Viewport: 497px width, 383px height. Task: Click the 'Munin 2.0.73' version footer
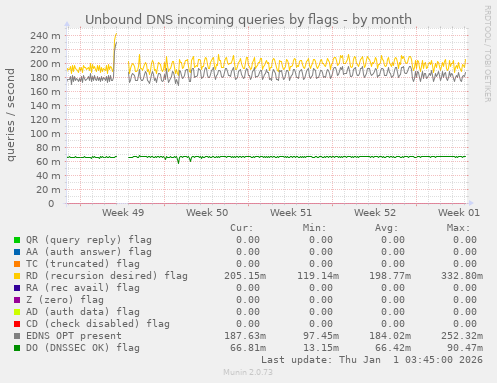point(248,372)
